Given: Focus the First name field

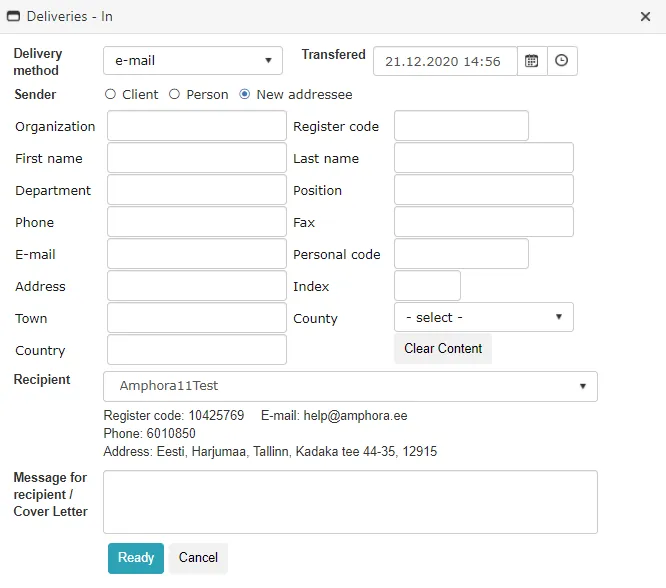Looking at the screenshot, I should (x=197, y=158).
